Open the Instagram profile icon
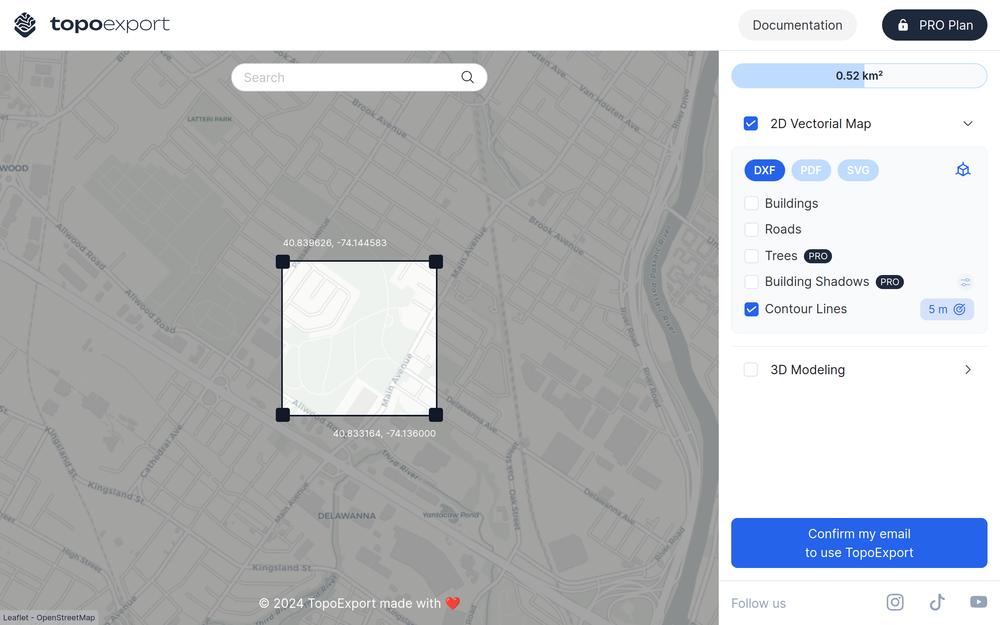 [895, 602]
